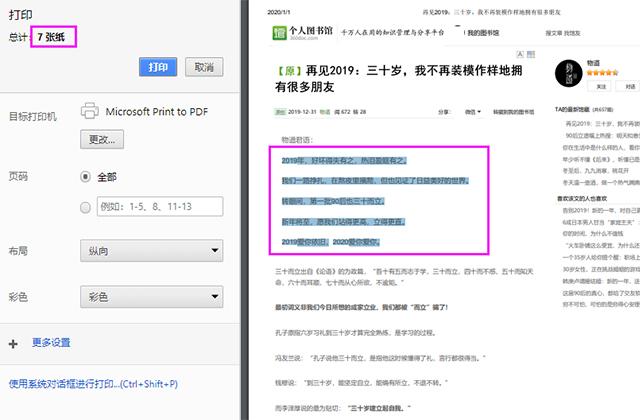Click the black round author avatar in preview
Screen dimensions: 640x420
569,73
